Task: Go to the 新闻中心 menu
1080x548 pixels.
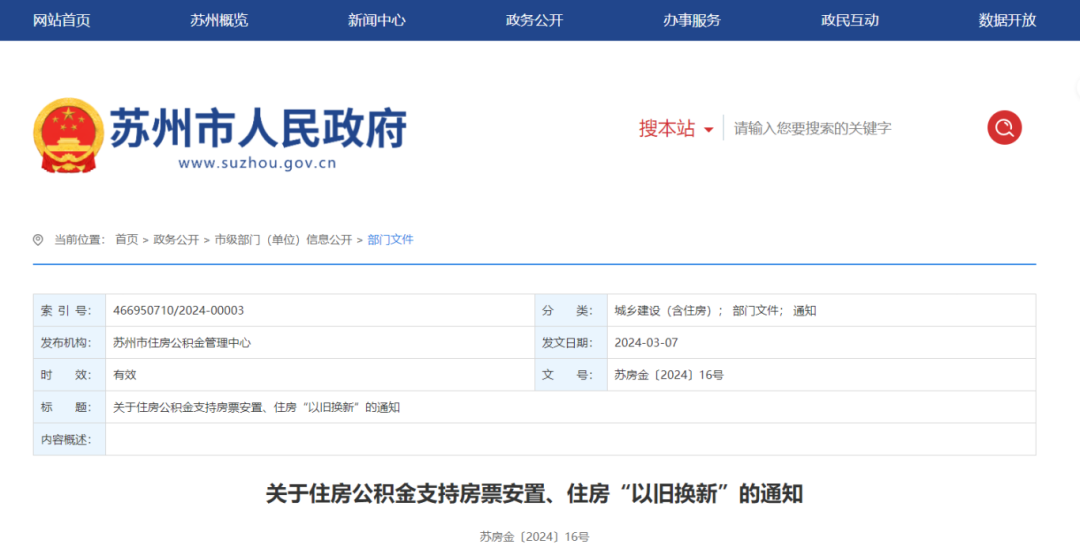Action: pyautogui.click(x=377, y=20)
